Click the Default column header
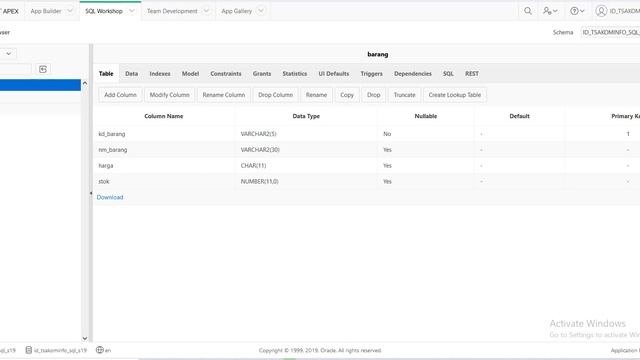 (x=519, y=116)
